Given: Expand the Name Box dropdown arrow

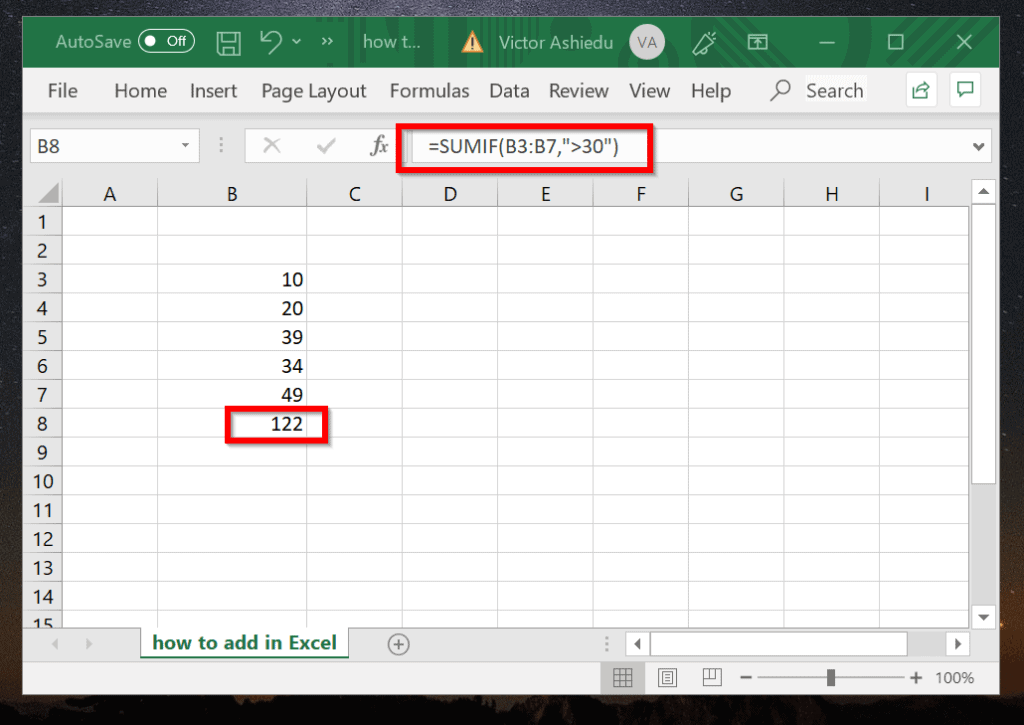Looking at the screenshot, I should pos(185,146).
